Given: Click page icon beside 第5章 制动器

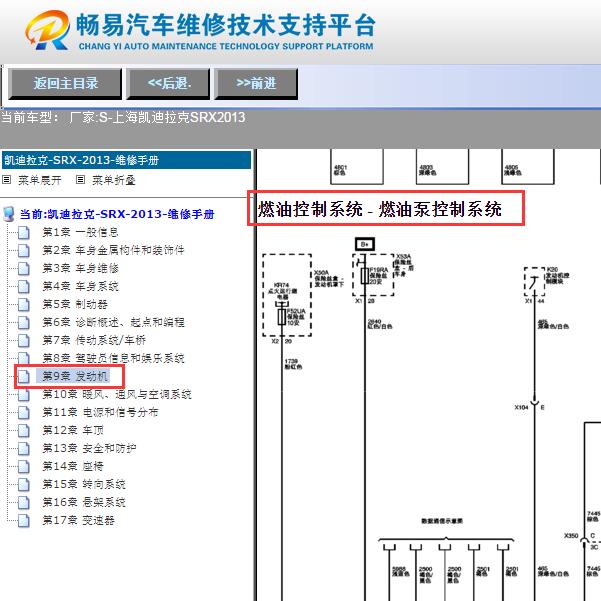Looking at the screenshot, I should [24, 305].
